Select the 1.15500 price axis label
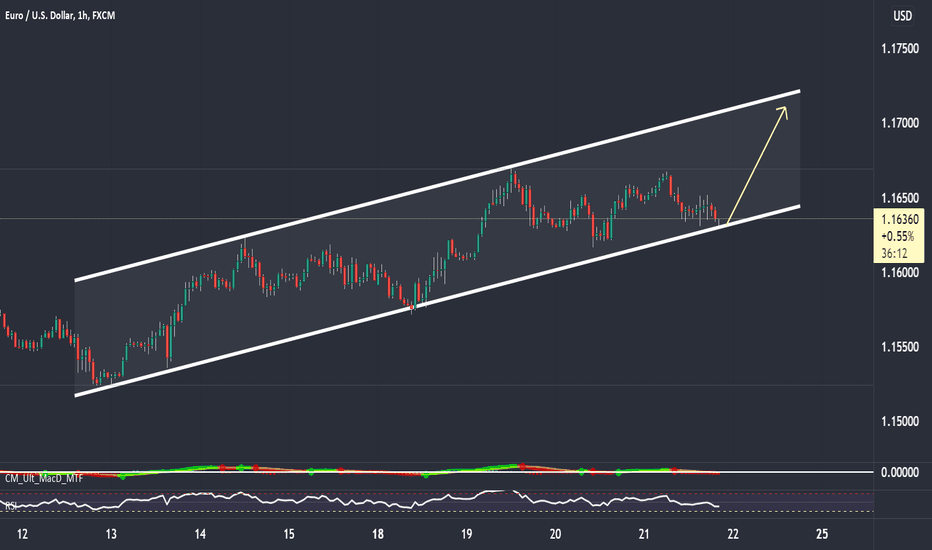The height and width of the screenshot is (550, 932). [900, 347]
